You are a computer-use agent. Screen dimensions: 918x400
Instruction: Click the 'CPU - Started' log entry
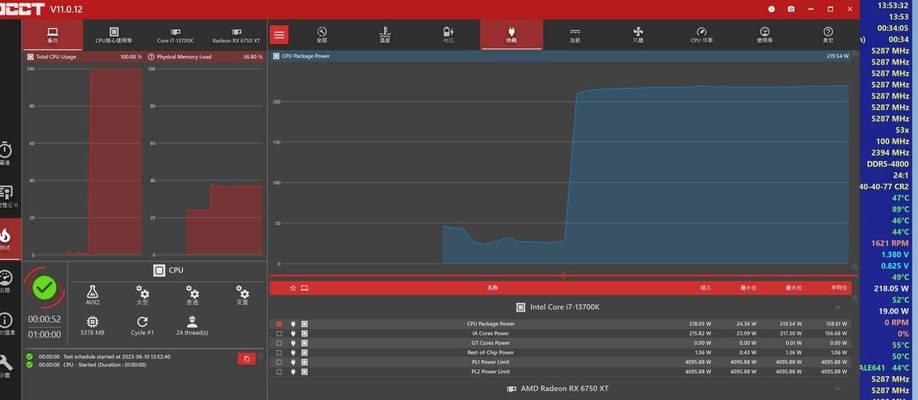[93, 364]
